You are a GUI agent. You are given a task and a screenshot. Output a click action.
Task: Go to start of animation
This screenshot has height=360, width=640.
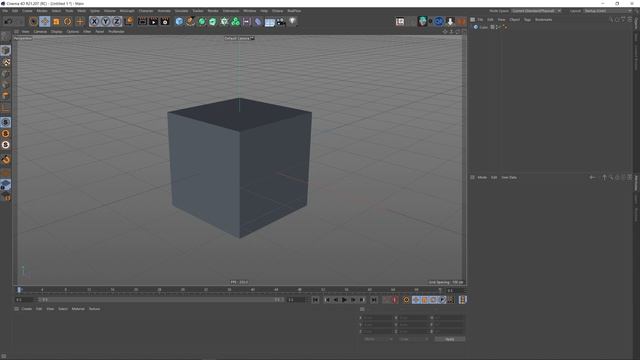[x=316, y=300]
